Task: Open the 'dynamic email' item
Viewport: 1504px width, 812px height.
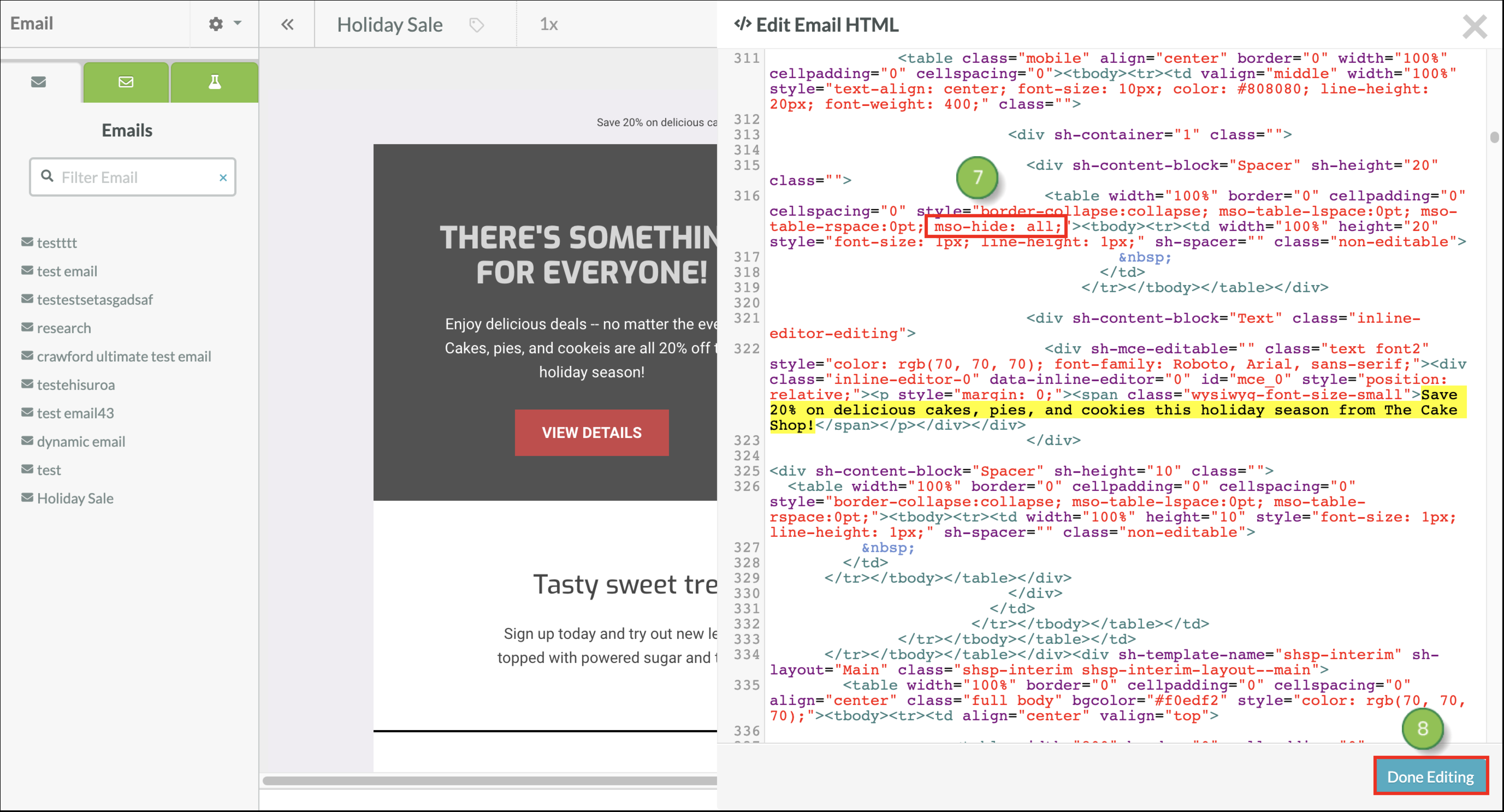Action: pos(81,441)
